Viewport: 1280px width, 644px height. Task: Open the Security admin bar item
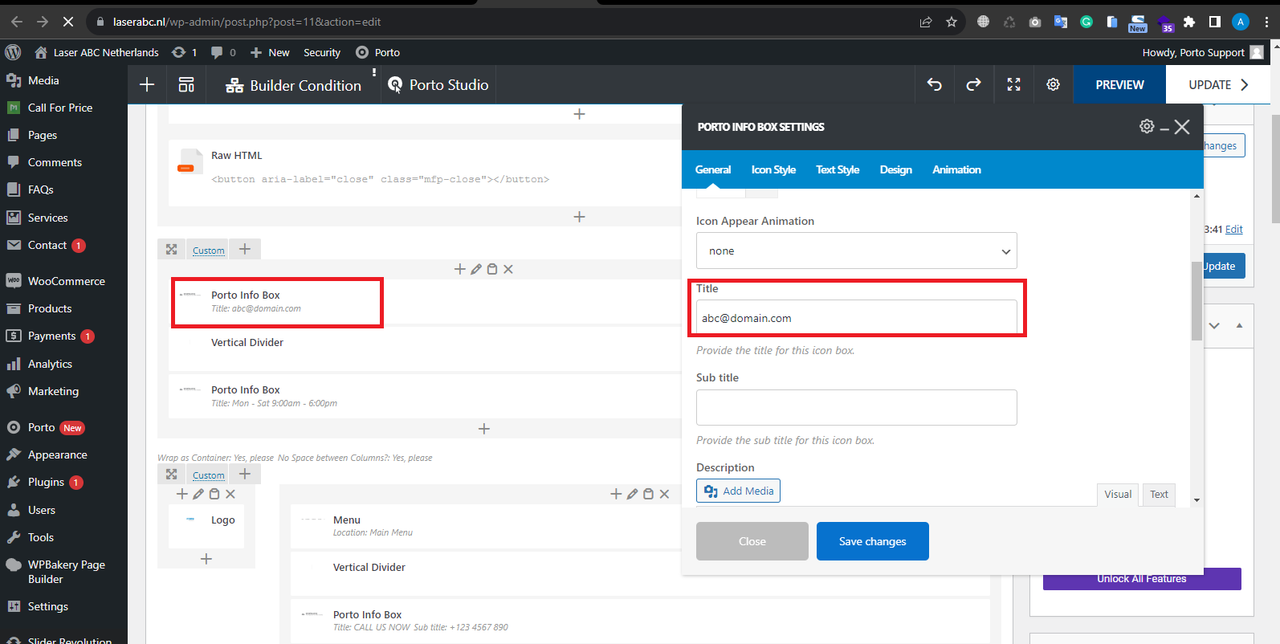point(322,52)
